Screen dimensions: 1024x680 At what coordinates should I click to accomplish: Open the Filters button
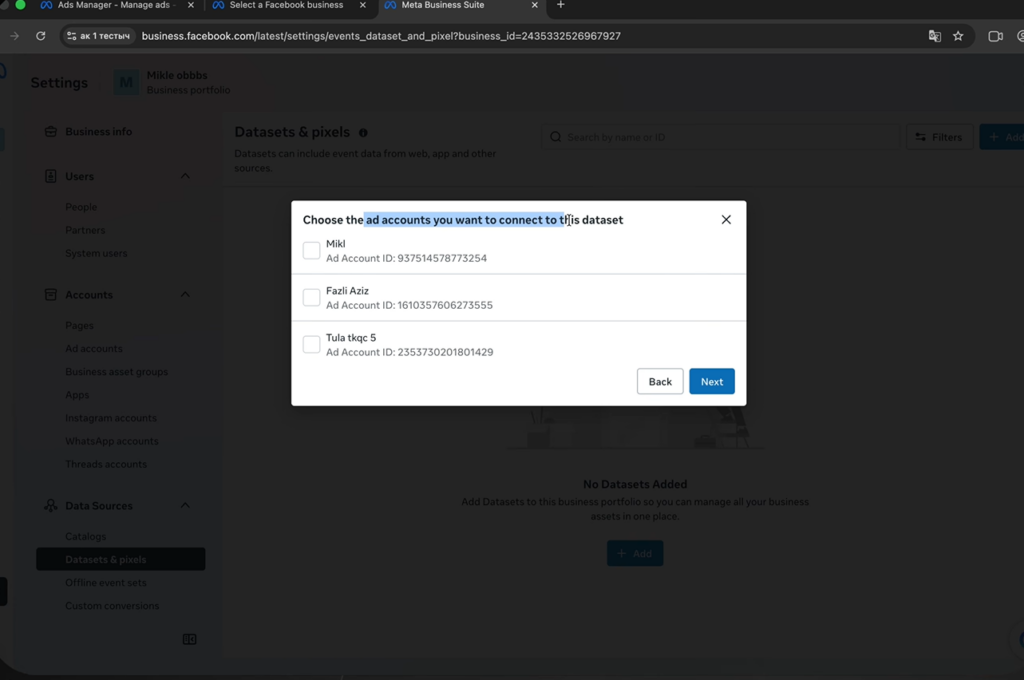pos(939,137)
